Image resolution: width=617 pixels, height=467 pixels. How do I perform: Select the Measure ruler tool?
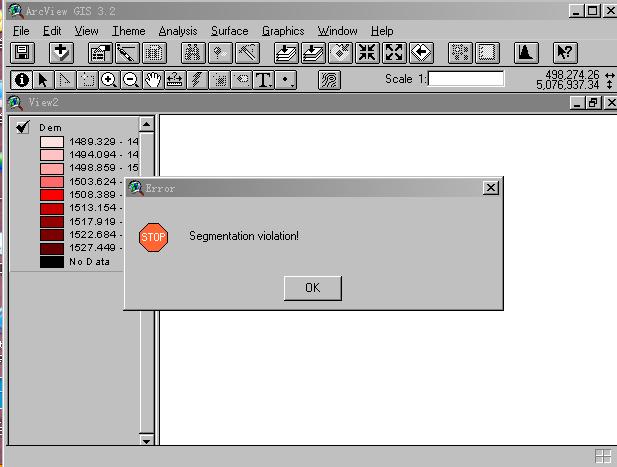(x=175, y=80)
